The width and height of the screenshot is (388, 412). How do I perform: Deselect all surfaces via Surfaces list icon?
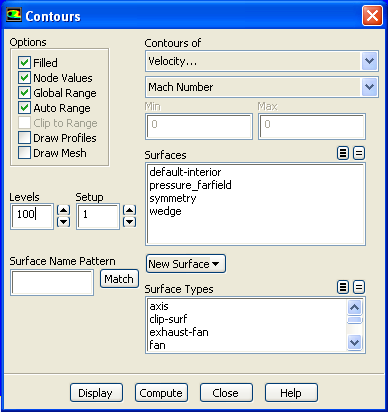coord(359,153)
